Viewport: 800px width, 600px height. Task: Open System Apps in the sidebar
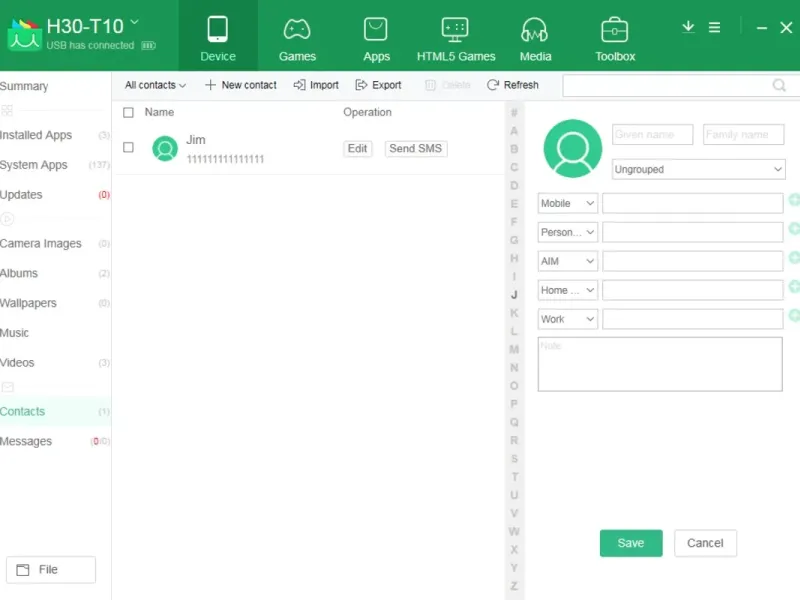[55, 165]
